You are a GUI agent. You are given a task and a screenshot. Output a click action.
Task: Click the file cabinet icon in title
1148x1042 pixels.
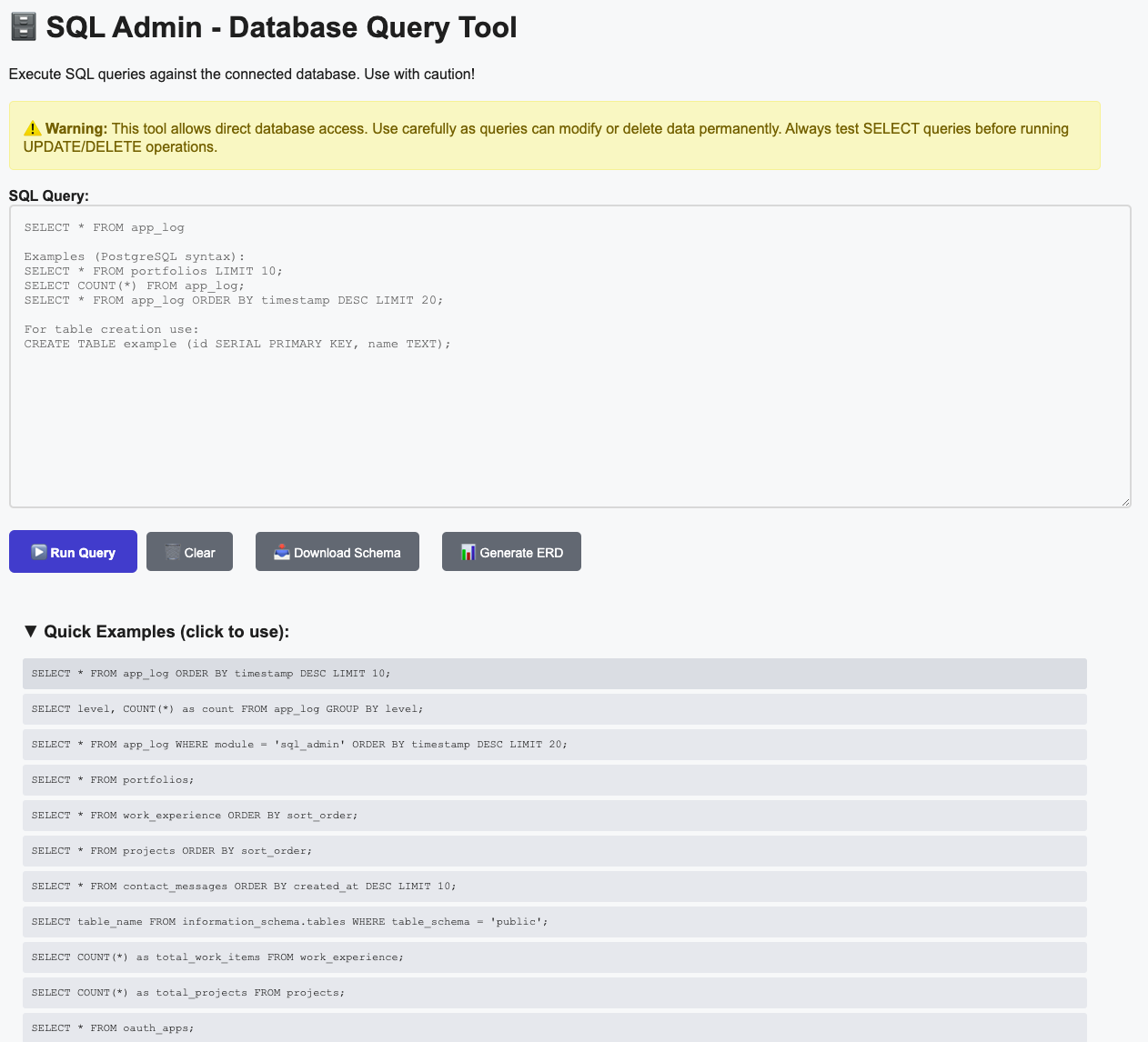(24, 27)
